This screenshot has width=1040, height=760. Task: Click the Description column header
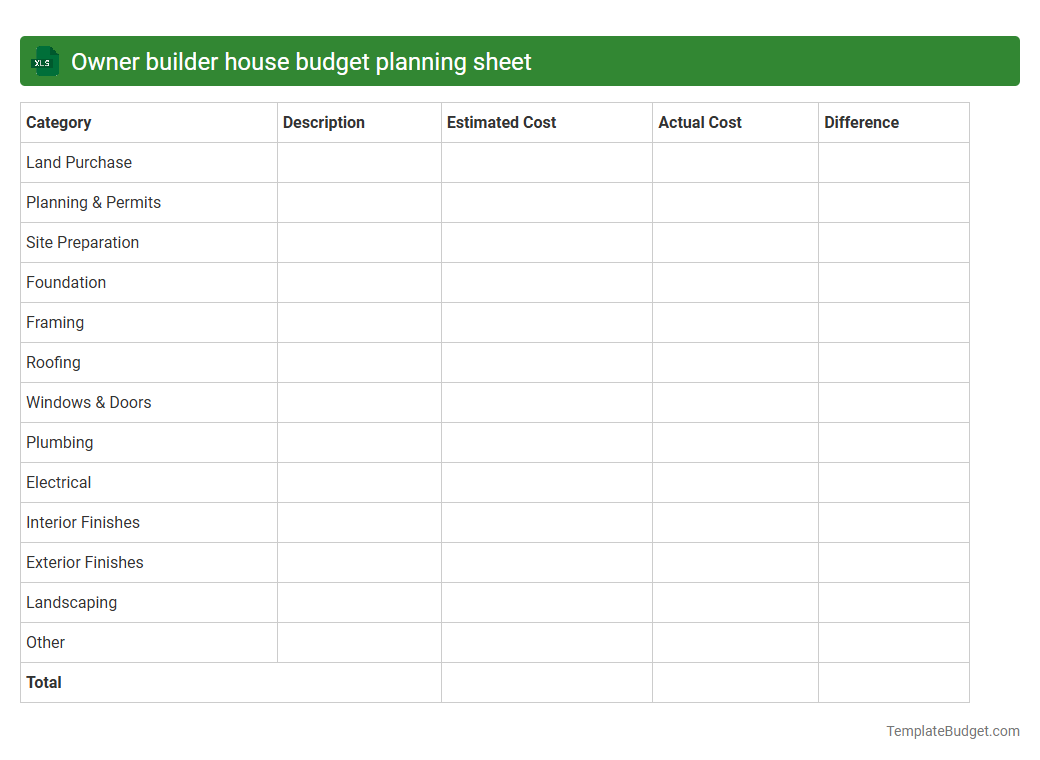coord(324,122)
